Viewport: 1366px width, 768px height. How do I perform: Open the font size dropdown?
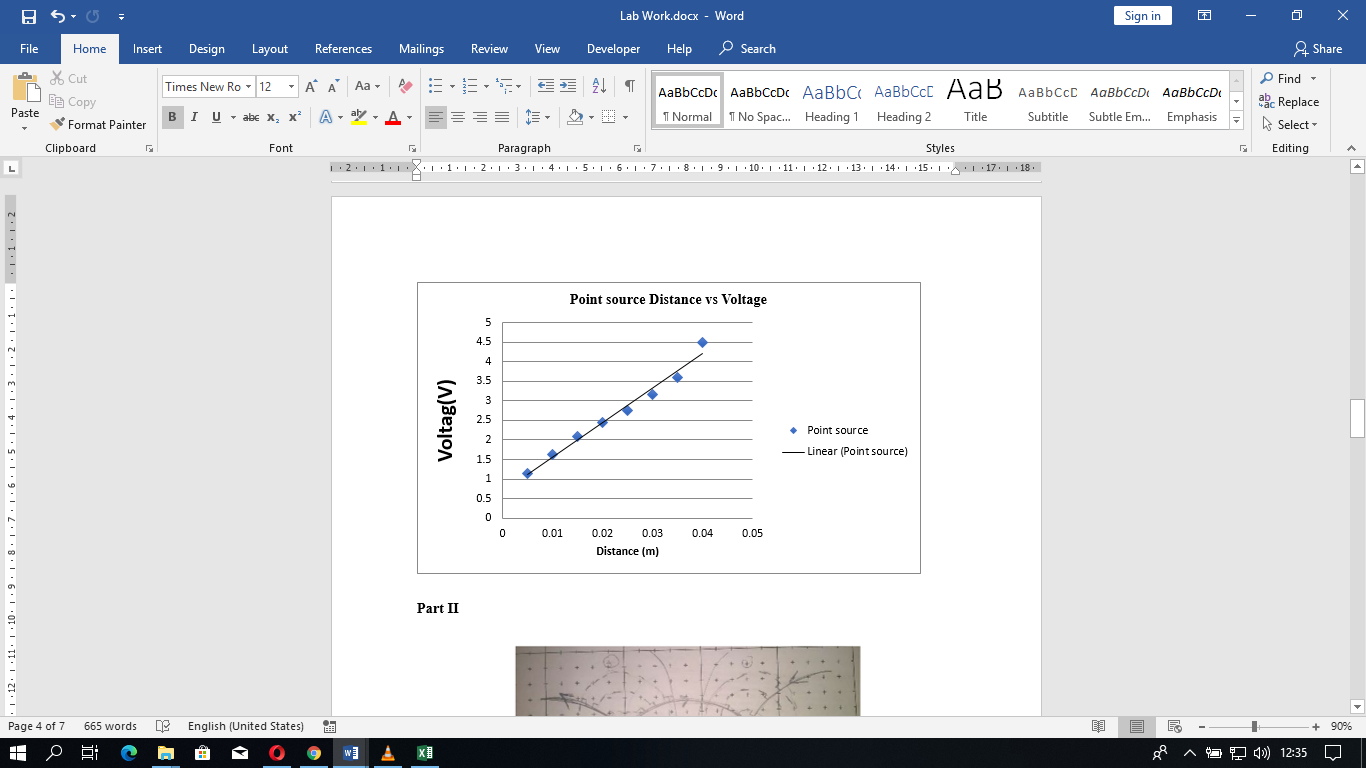click(x=291, y=87)
